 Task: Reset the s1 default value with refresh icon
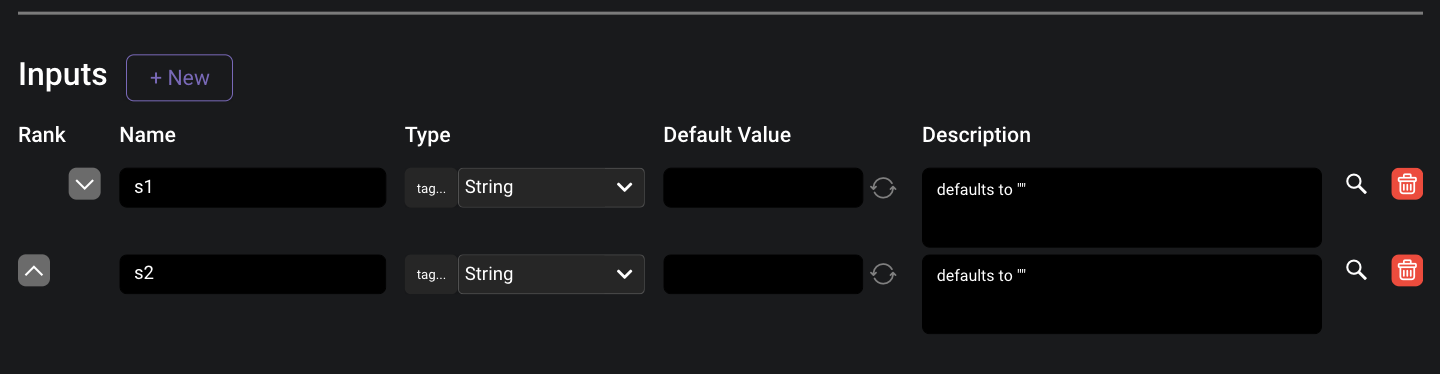pos(883,187)
